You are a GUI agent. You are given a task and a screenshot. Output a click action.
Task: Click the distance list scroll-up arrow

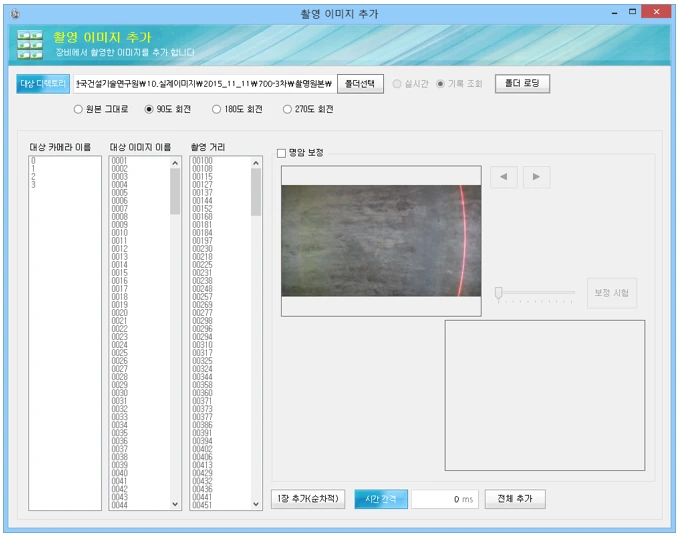click(x=256, y=163)
